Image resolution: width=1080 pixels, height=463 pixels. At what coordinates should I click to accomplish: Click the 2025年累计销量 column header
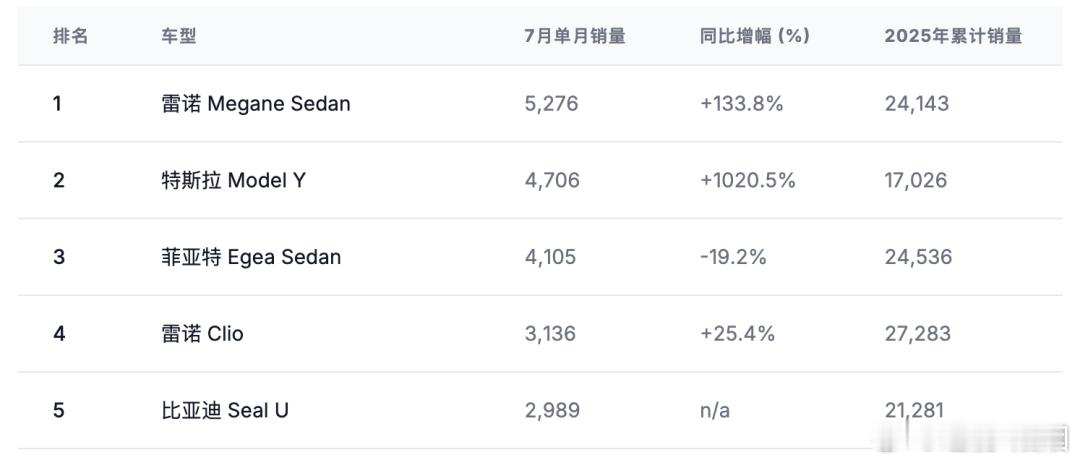point(953,37)
